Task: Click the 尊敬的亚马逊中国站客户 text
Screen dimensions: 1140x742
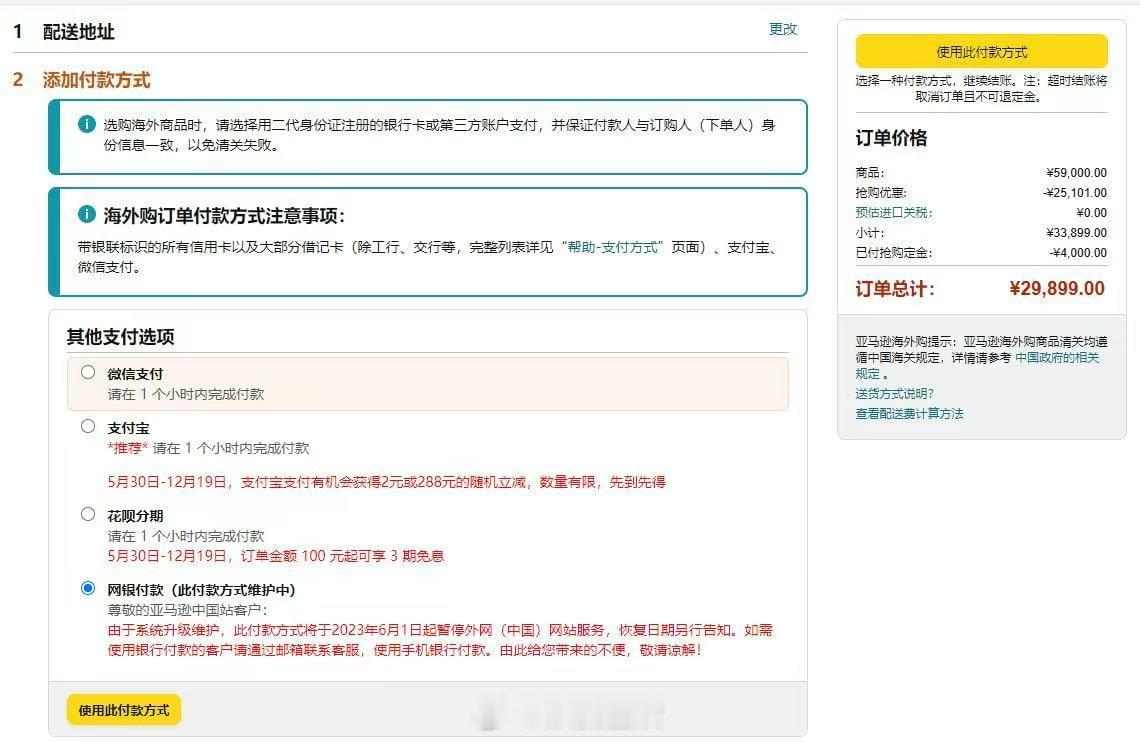Action: pyautogui.click(x=188, y=610)
